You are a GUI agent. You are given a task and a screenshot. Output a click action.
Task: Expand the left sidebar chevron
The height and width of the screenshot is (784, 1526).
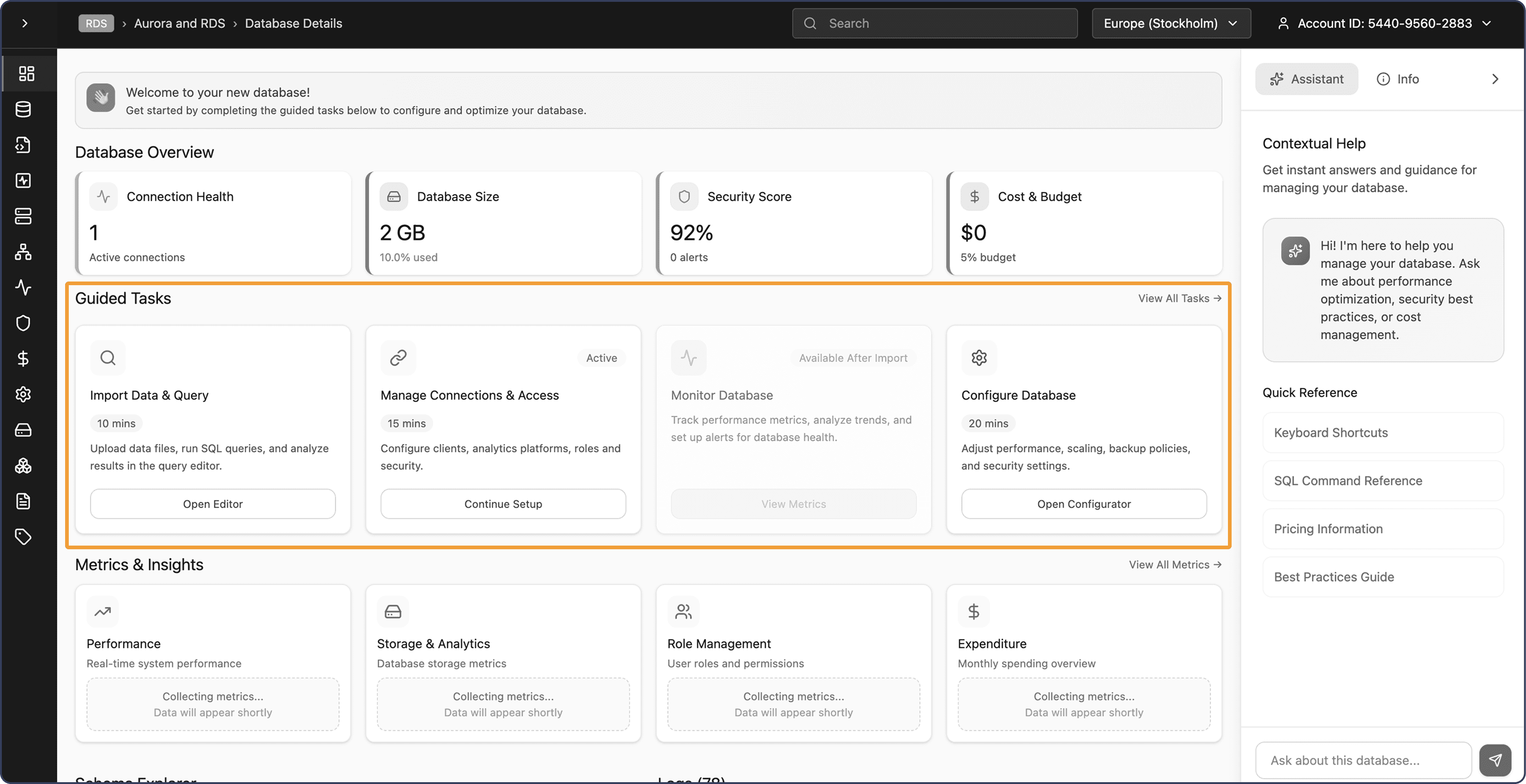(25, 24)
